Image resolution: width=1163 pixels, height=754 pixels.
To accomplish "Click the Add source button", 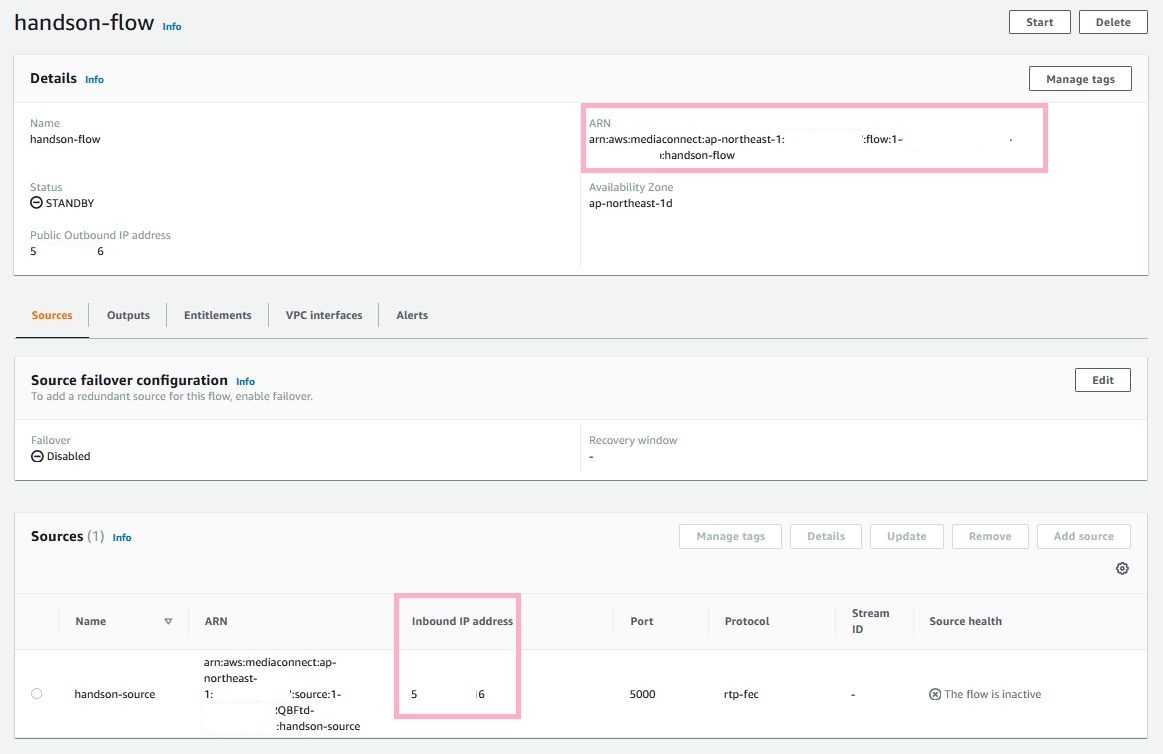I will 1083,536.
